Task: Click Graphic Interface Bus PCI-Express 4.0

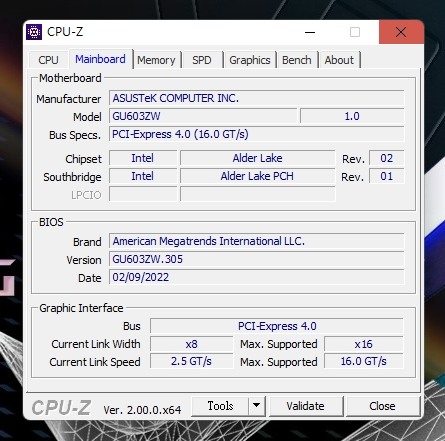Action: pyautogui.click(x=277, y=326)
